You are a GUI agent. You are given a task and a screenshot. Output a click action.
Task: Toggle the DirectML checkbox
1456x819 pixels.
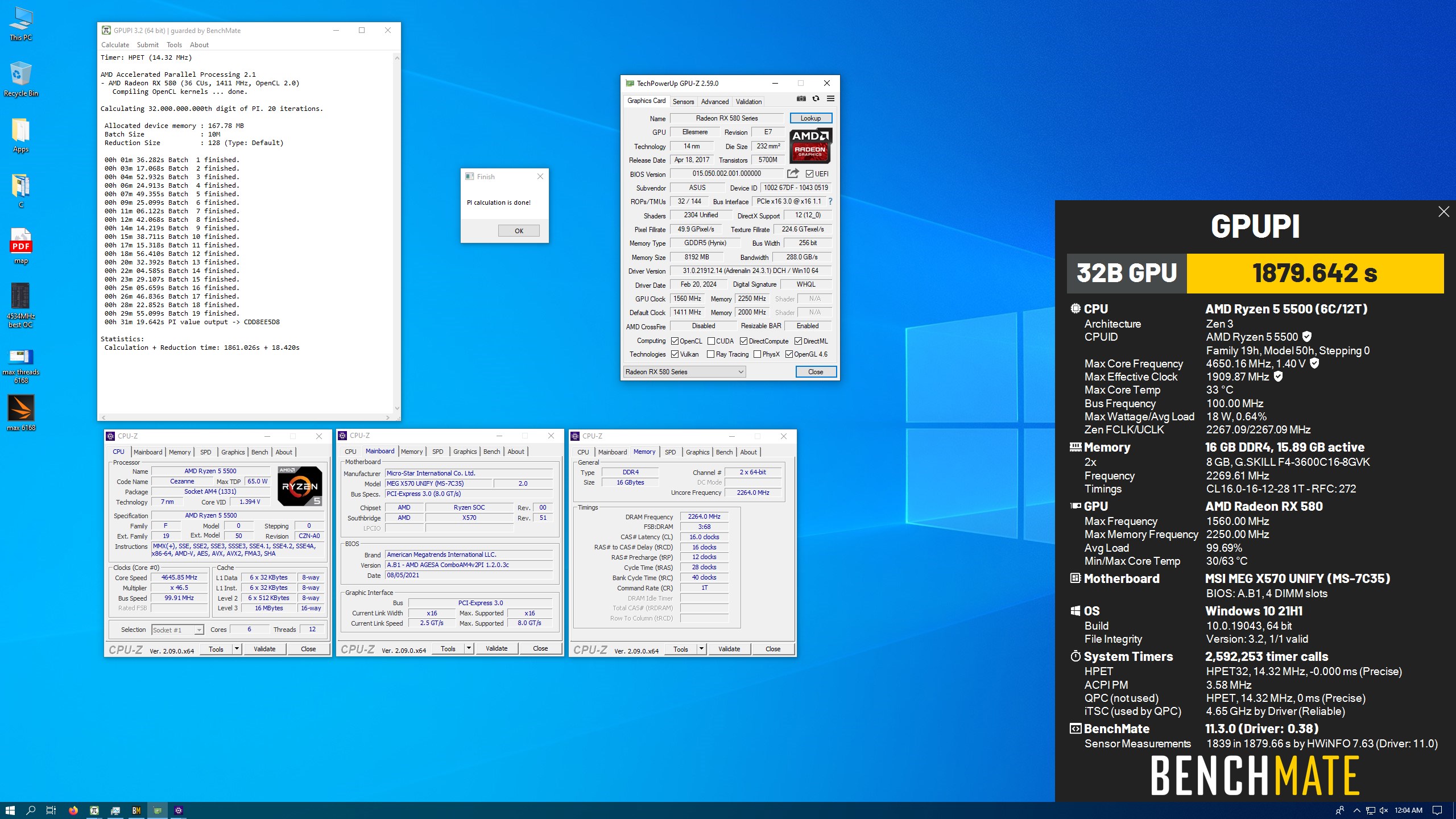click(798, 341)
